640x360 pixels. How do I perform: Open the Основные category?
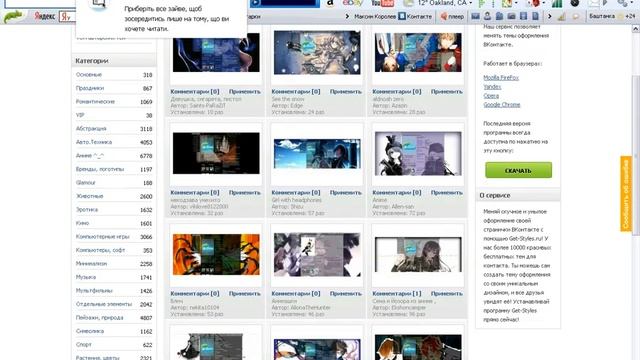[x=89, y=75]
